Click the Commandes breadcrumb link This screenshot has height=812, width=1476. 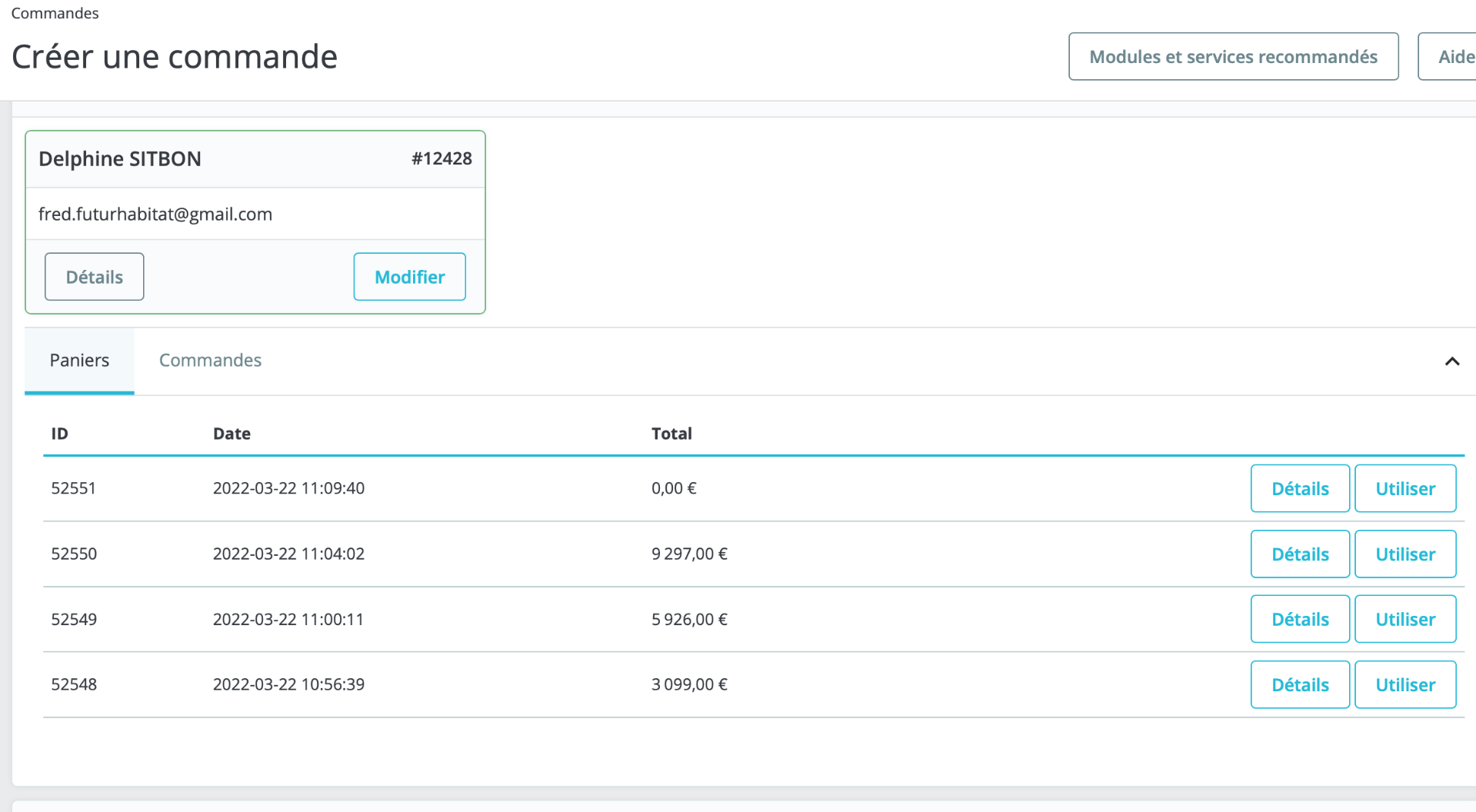[x=55, y=13]
